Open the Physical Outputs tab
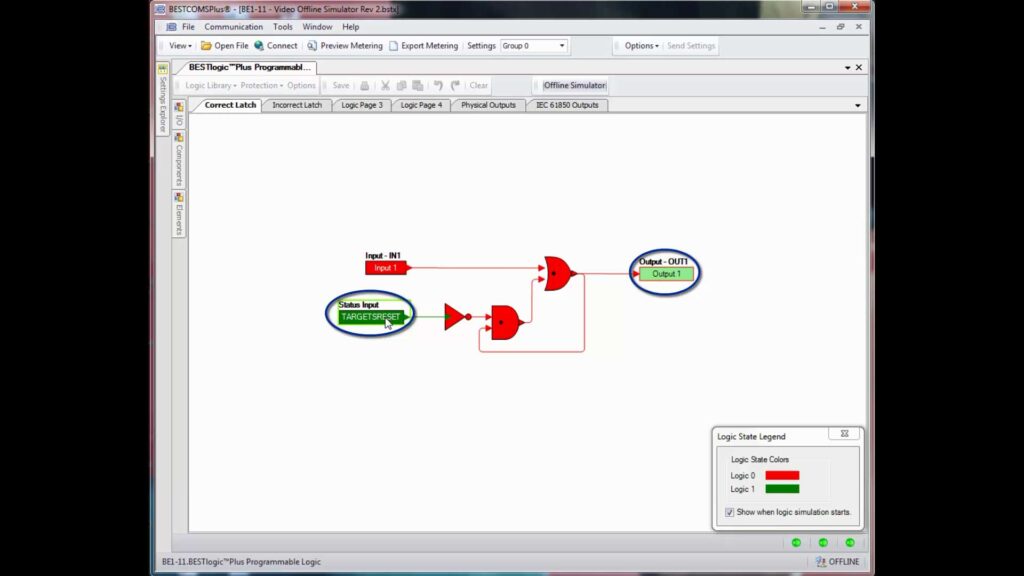Image resolution: width=1024 pixels, height=576 pixels. coord(488,105)
